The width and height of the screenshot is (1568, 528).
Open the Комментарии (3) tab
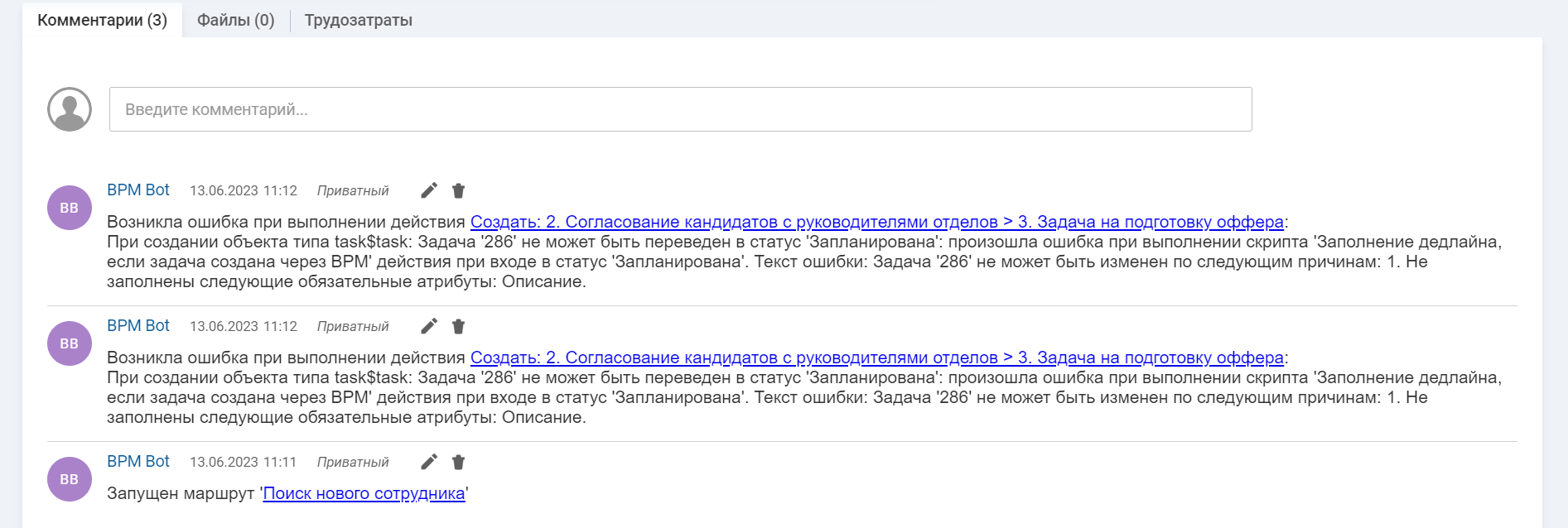pyautogui.click(x=102, y=20)
